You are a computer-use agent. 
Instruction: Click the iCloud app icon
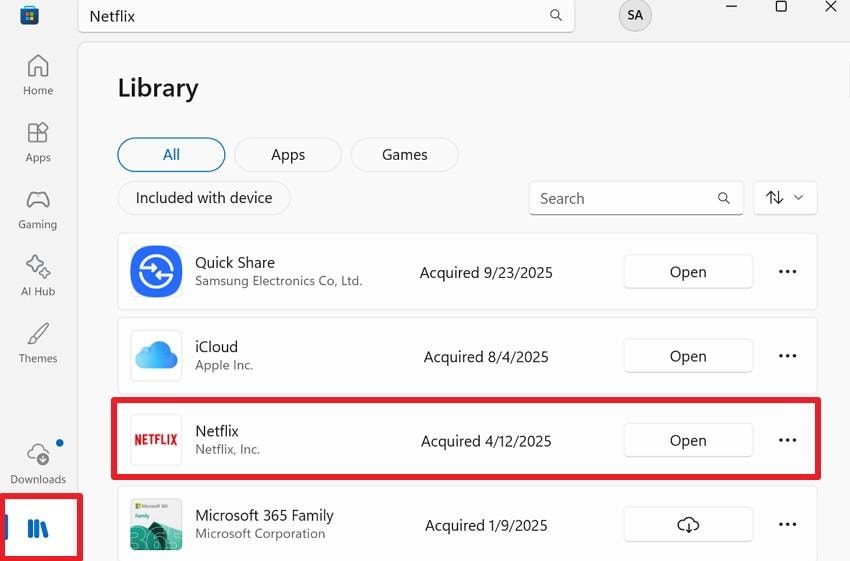156,356
